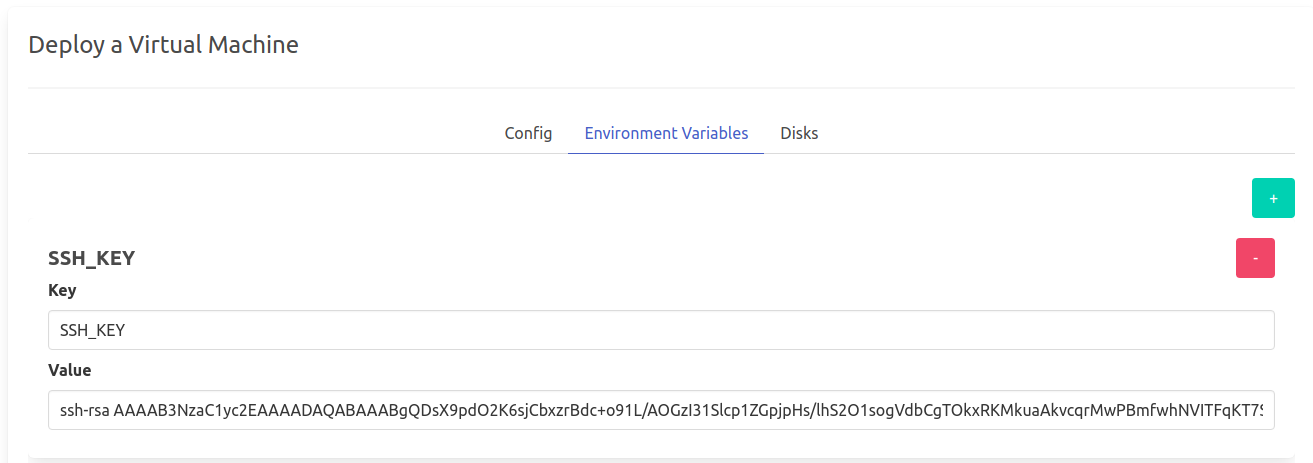Click the Value field label
Viewport: 1313px width, 463px height.
69,370
